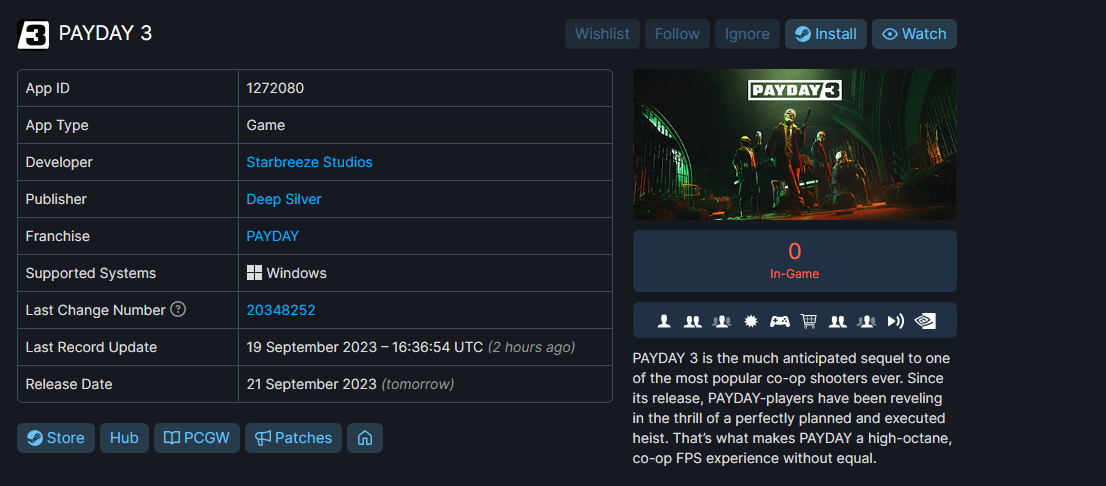Click the Release Date row label
Screen dimensions: 1106x486
point(68,384)
